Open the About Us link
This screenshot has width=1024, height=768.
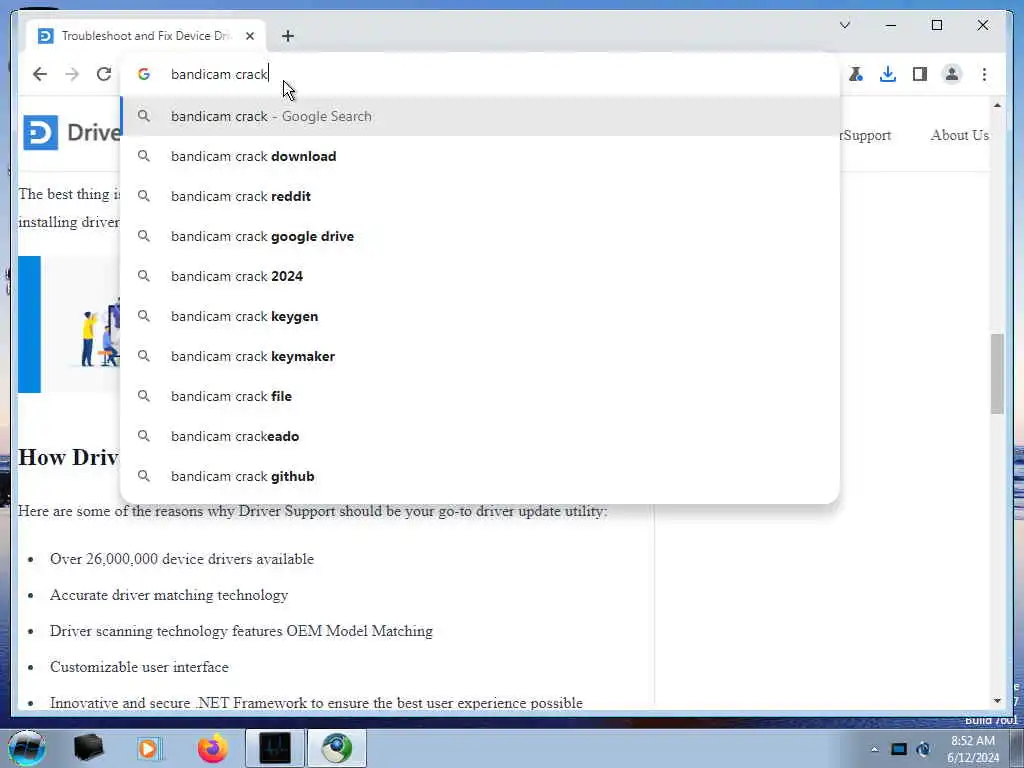[x=959, y=135]
